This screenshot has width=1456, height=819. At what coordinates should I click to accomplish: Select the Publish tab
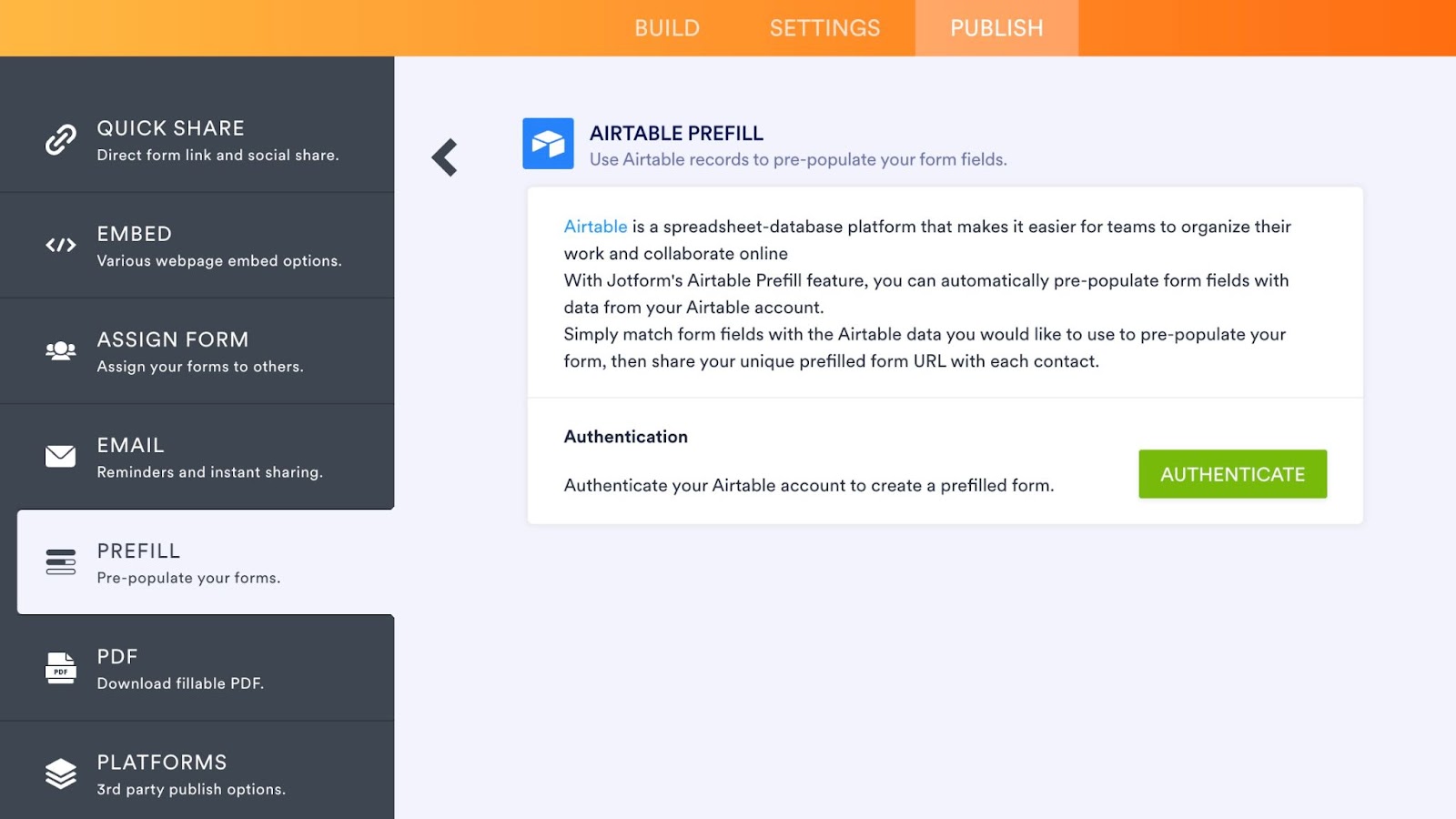[x=997, y=28]
